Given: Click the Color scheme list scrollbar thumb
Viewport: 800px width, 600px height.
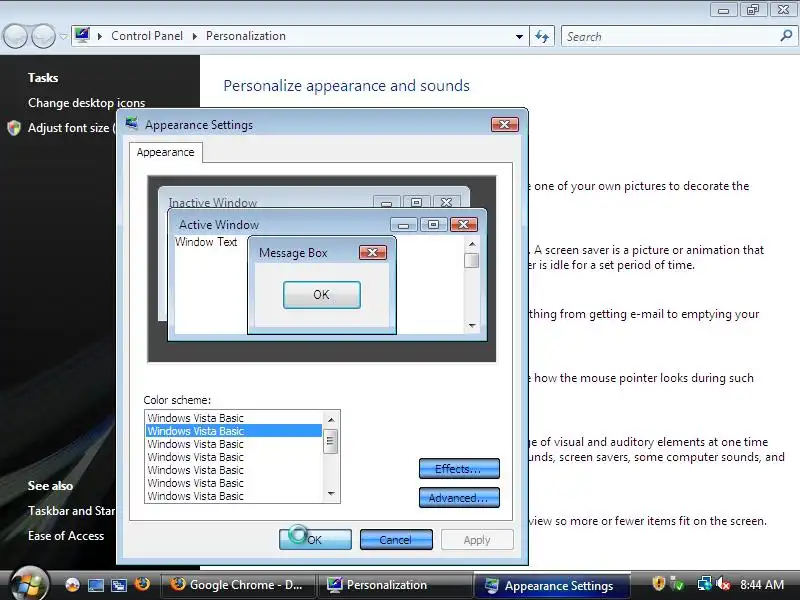Looking at the screenshot, I should (x=331, y=441).
